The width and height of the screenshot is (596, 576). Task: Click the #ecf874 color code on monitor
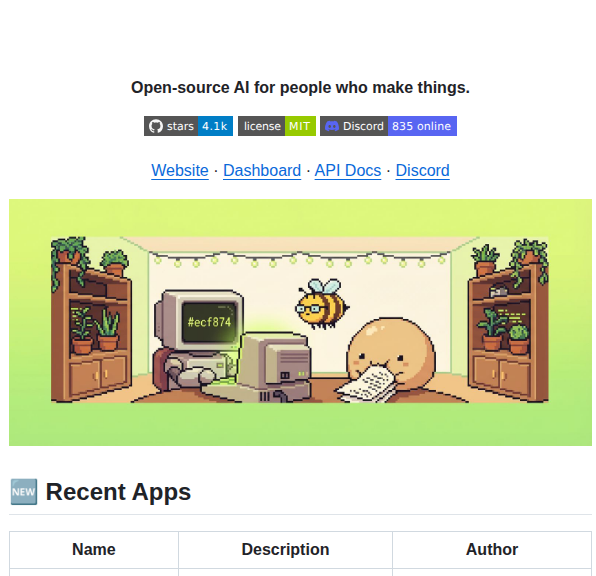point(209,322)
